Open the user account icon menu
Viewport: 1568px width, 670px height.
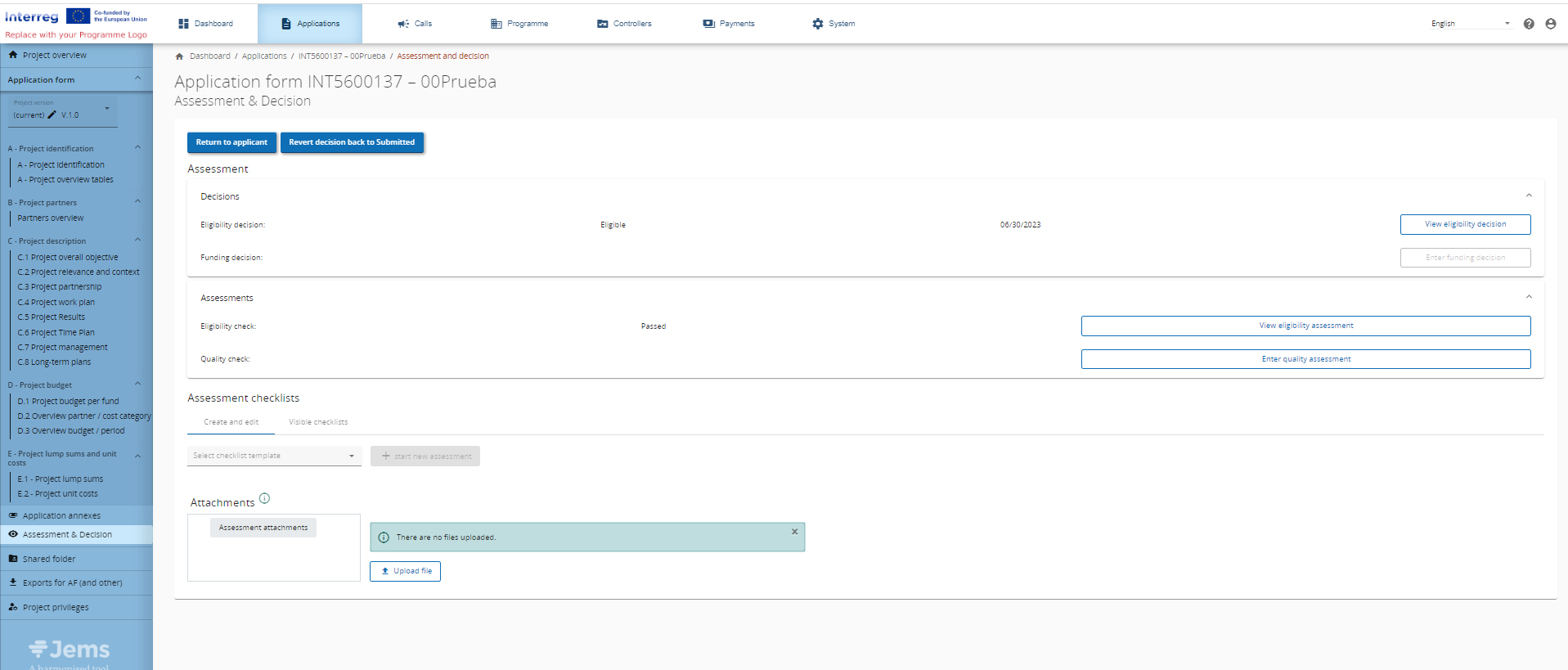coord(1550,24)
